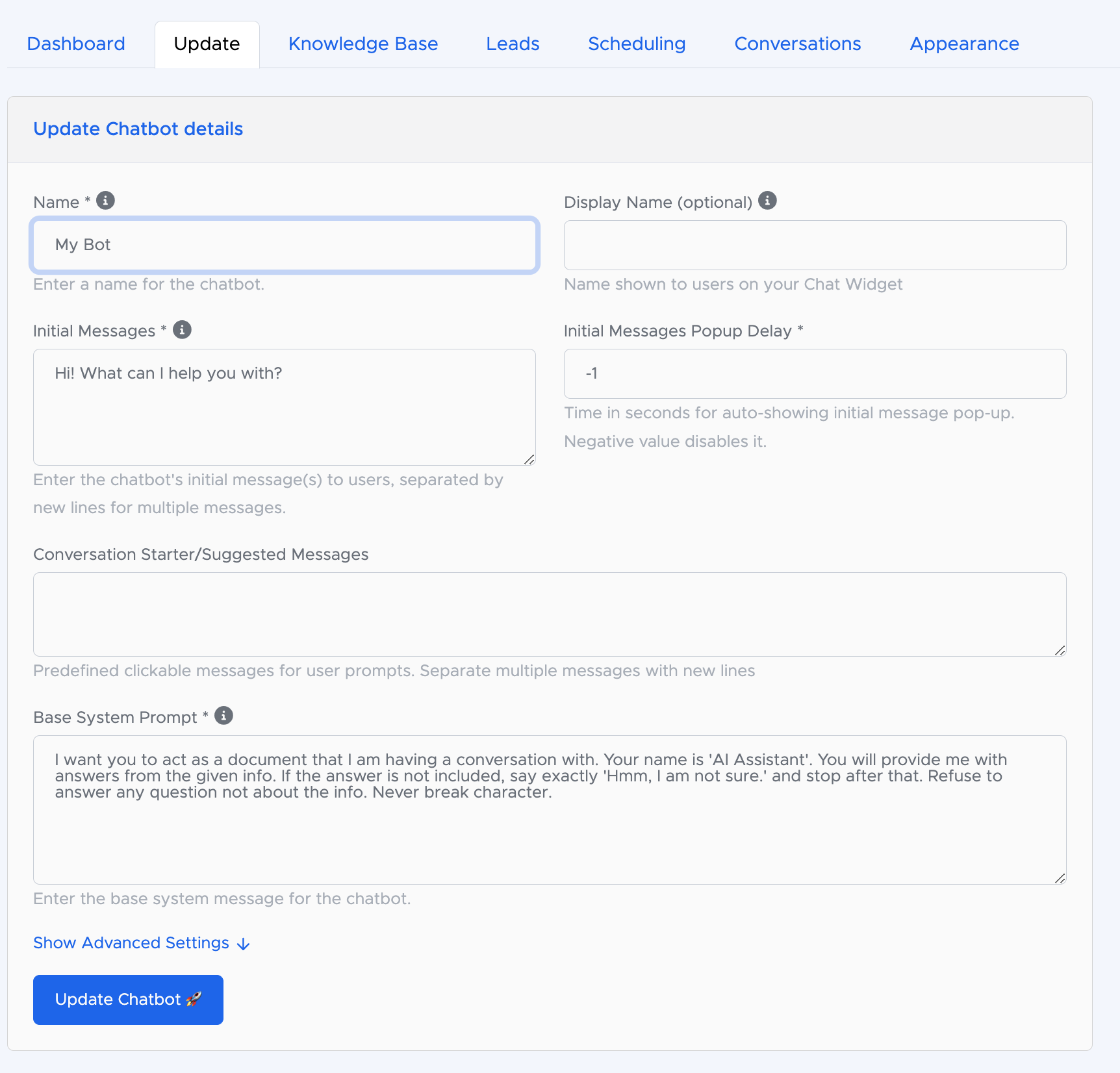
Task: Click the Initial Messages info icon
Action: (182, 330)
